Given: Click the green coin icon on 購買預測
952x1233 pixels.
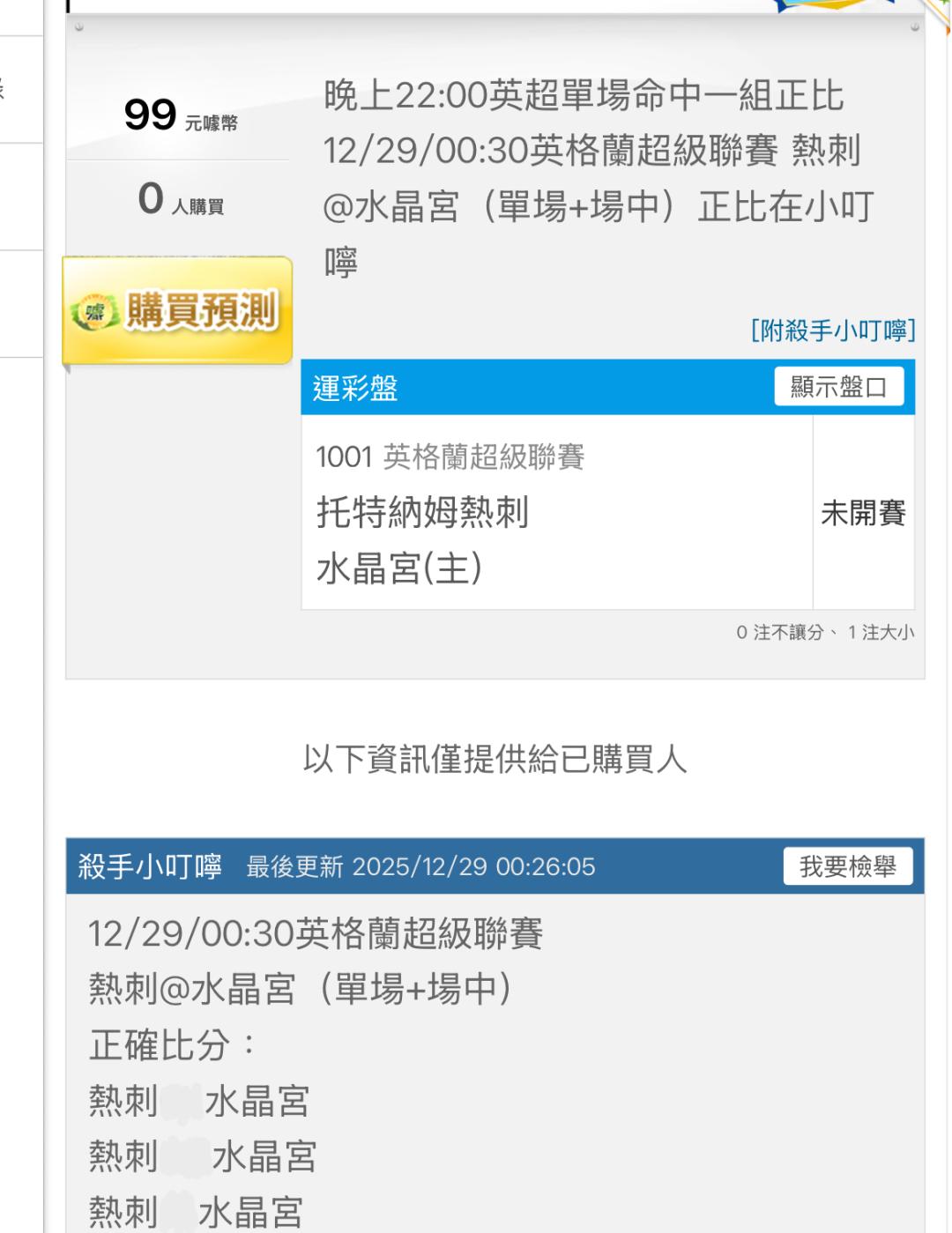Looking at the screenshot, I should 88,311.
